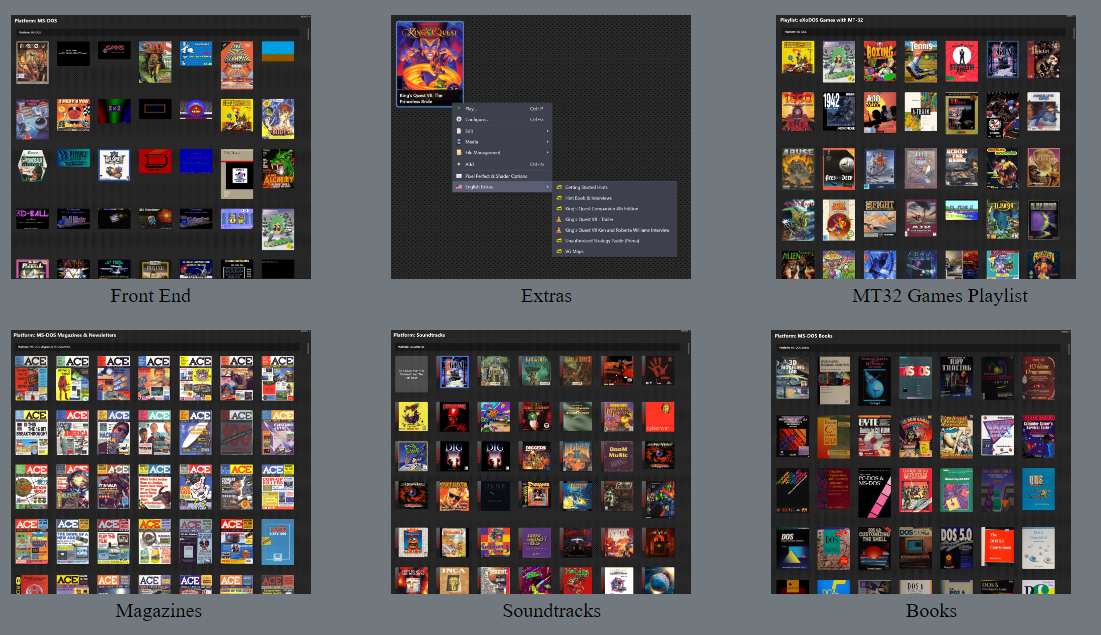1101x635 pixels.
Task: Open the Front End screenshot caption
Action: [x=150, y=296]
